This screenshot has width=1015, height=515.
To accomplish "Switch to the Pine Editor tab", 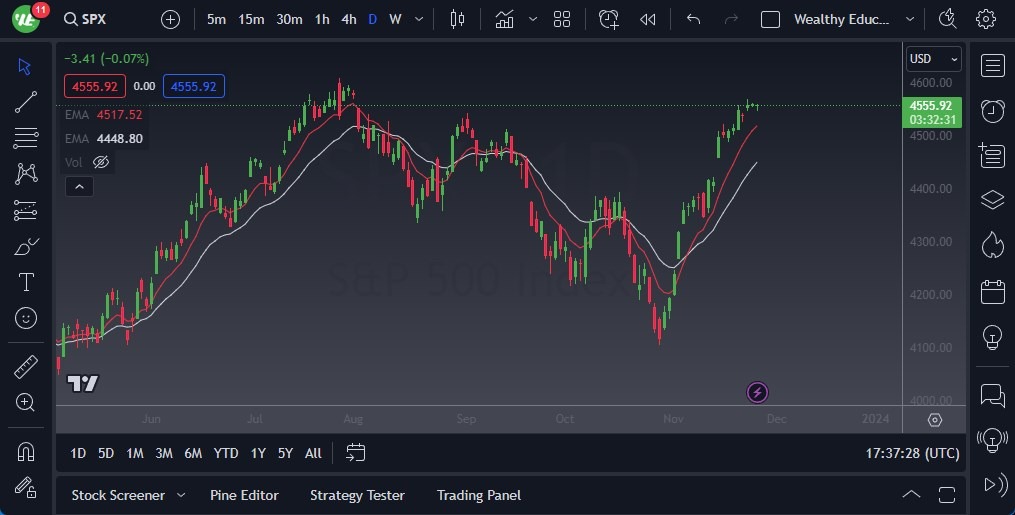I will point(244,495).
